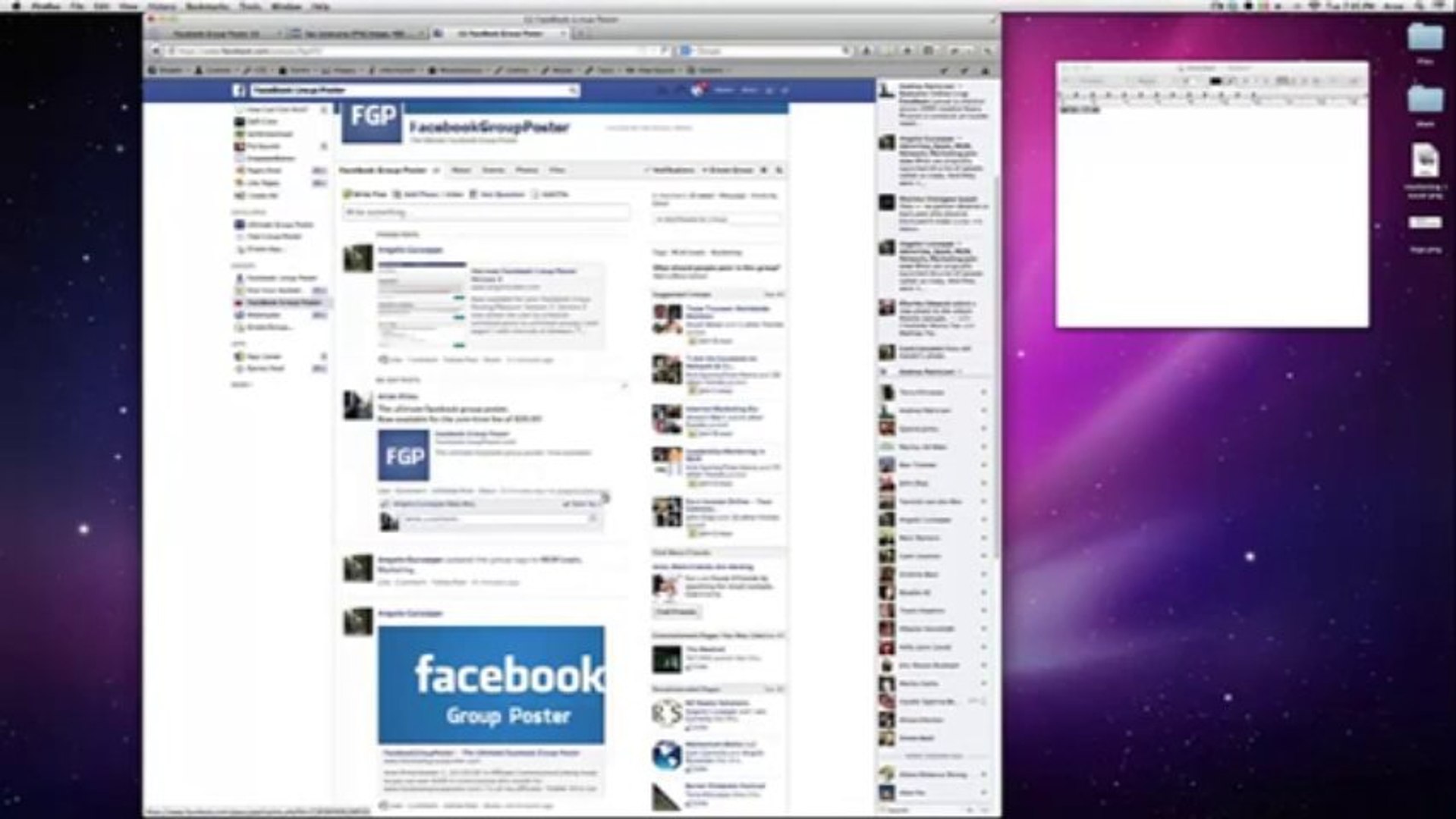1456x819 pixels.
Task: Focus the Google search box in Firefox
Action: (766, 51)
